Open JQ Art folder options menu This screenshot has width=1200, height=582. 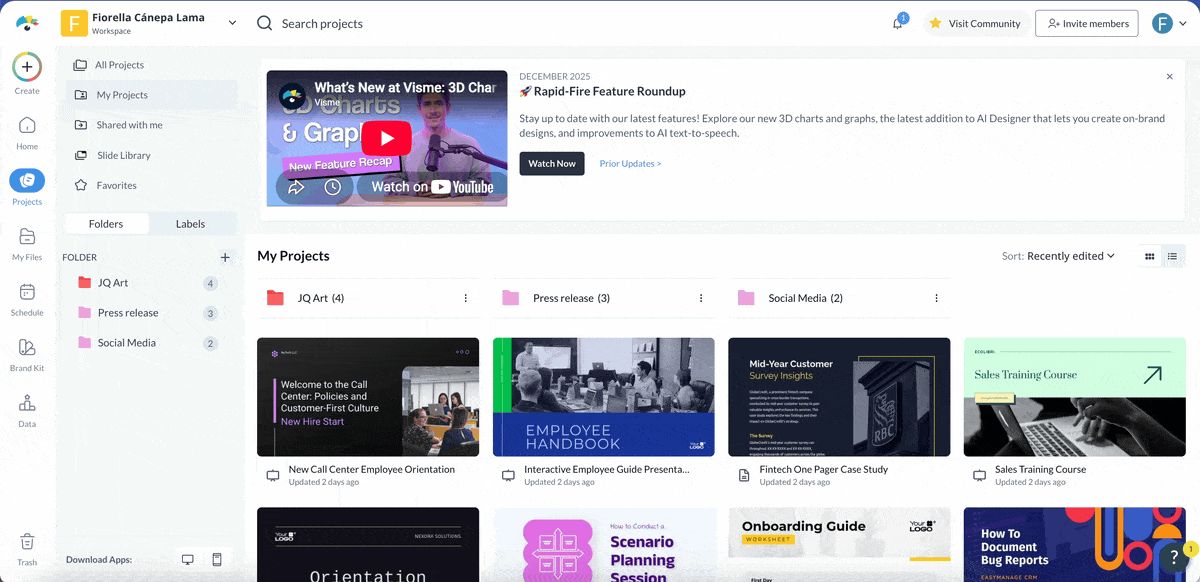(x=466, y=298)
